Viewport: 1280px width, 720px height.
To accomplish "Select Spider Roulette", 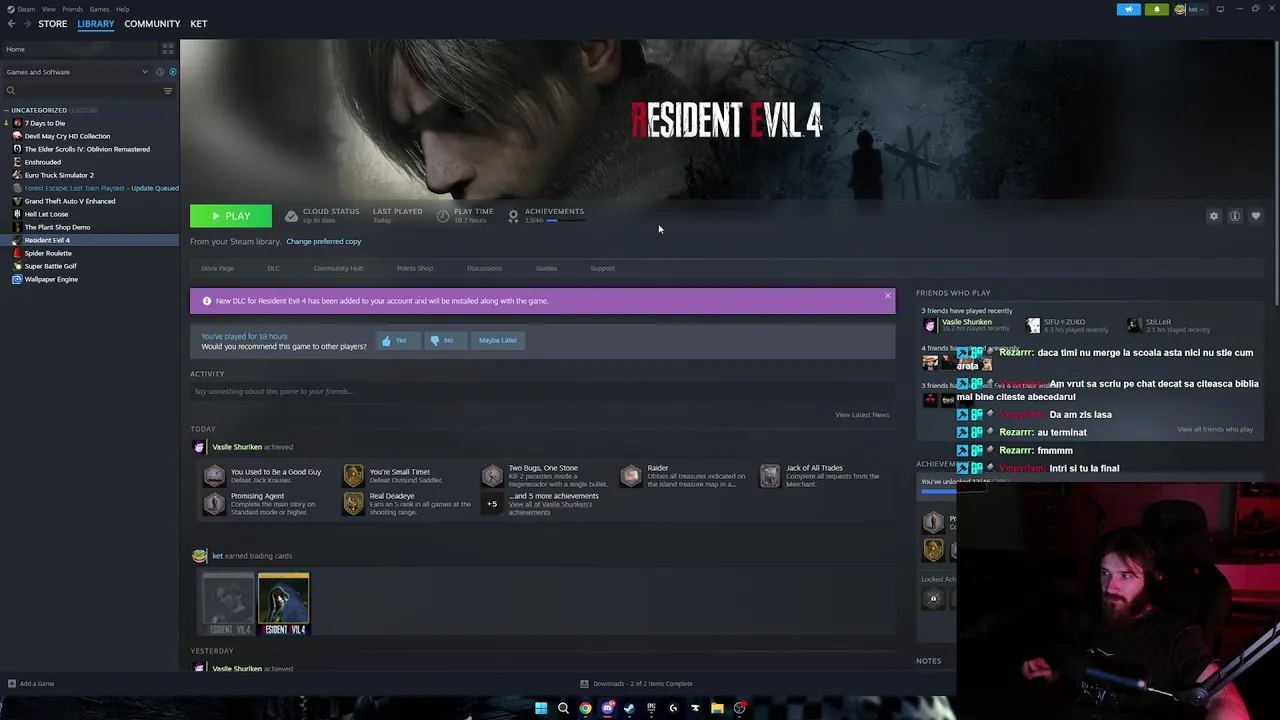I will click(x=48, y=253).
